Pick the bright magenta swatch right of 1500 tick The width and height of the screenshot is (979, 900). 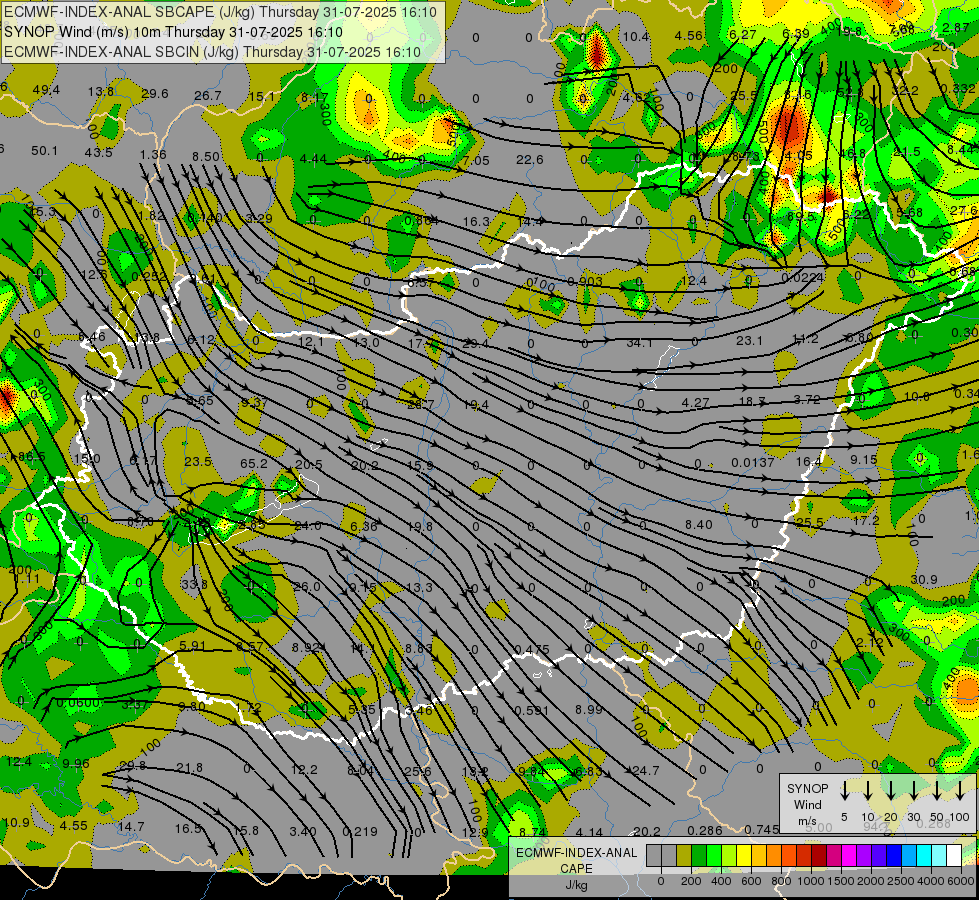[x=848, y=855]
